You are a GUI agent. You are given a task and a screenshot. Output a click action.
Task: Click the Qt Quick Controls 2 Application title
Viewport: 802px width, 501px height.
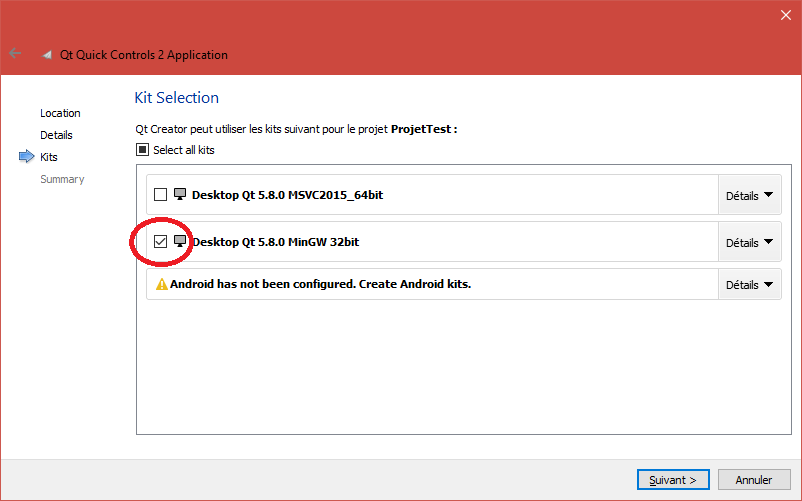144,55
